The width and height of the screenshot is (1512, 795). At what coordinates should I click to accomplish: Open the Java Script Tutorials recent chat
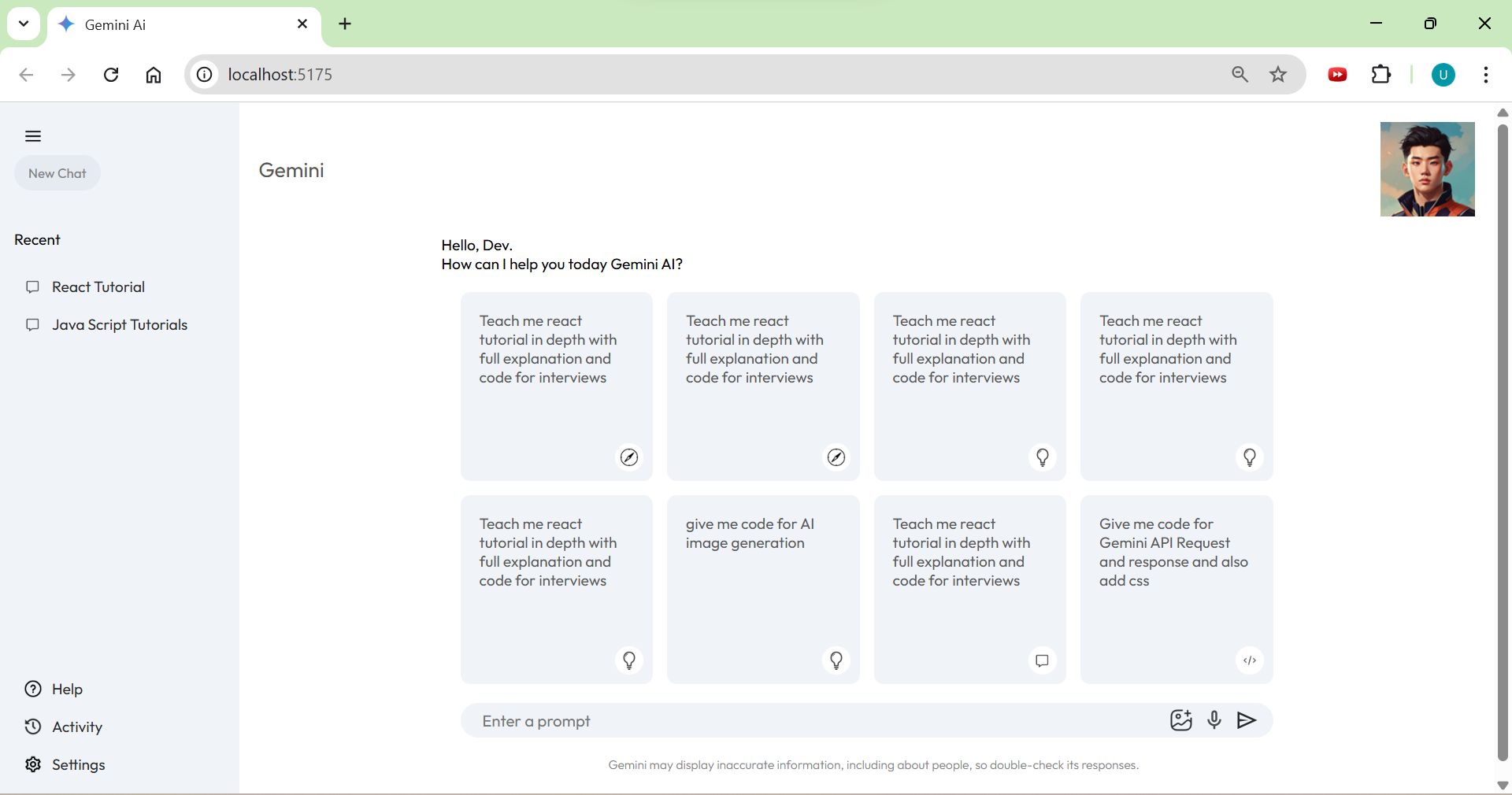tap(119, 325)
